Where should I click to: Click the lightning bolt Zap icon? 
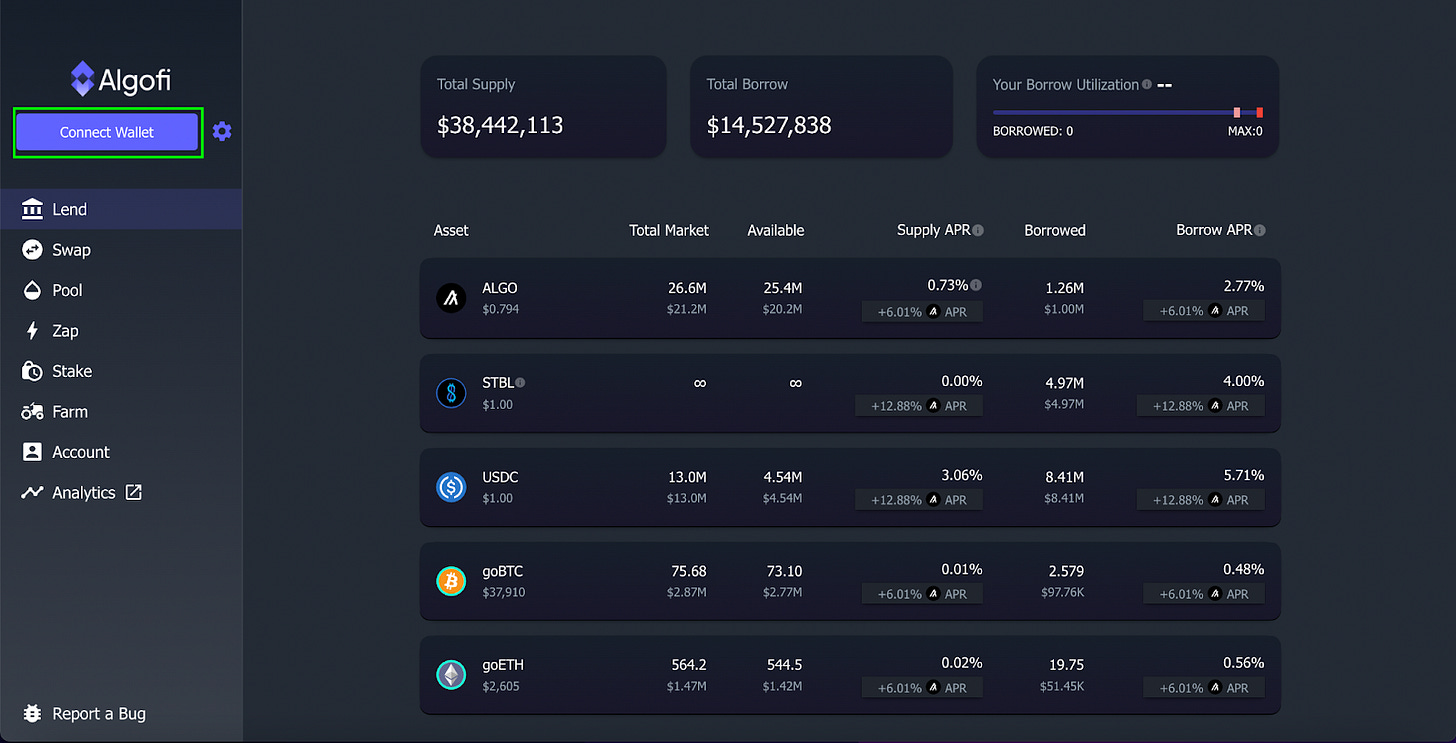coord(32,331)
